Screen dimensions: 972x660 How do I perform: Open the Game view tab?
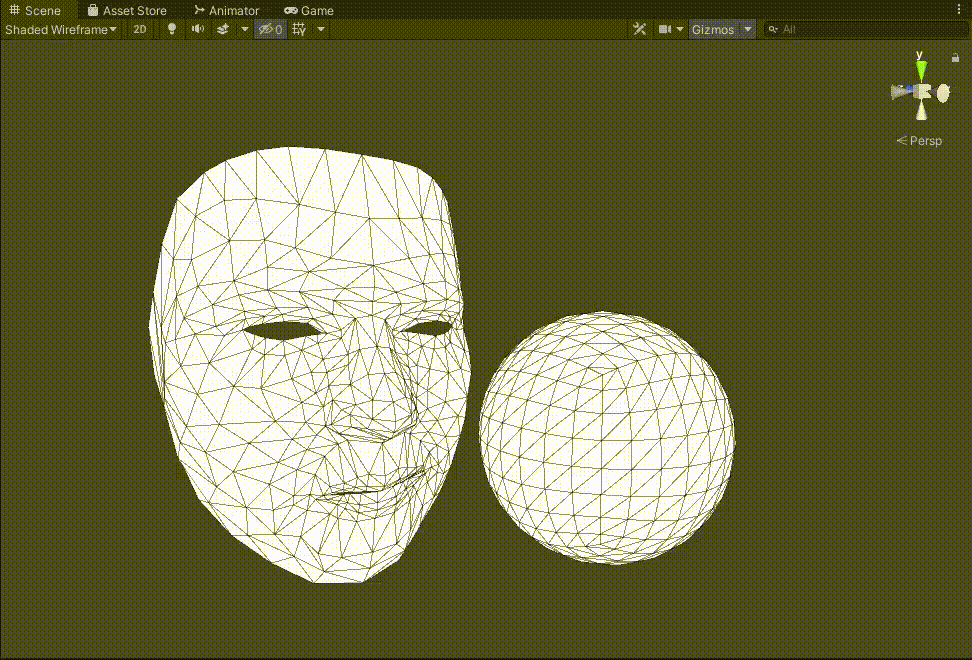(309, 10)
